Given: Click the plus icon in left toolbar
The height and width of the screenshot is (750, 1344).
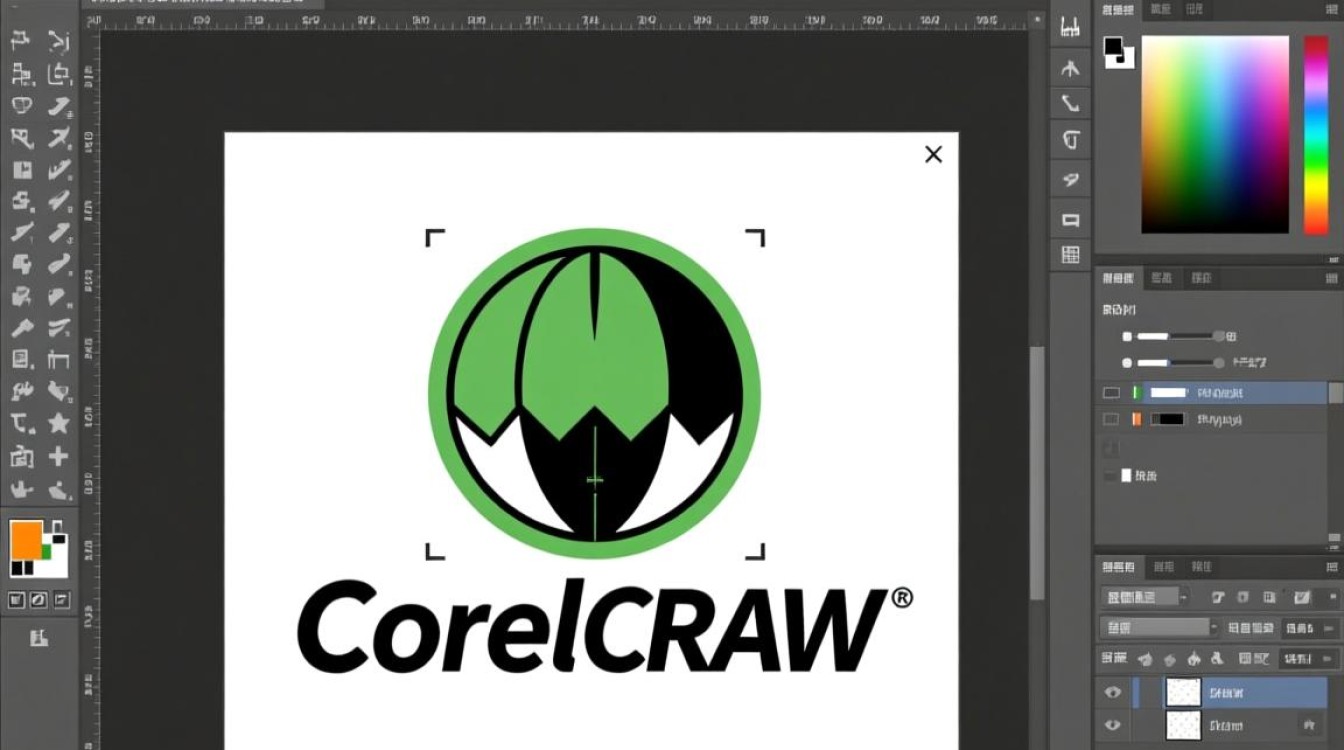Looking at the screenshot, I should coord(59,457).
